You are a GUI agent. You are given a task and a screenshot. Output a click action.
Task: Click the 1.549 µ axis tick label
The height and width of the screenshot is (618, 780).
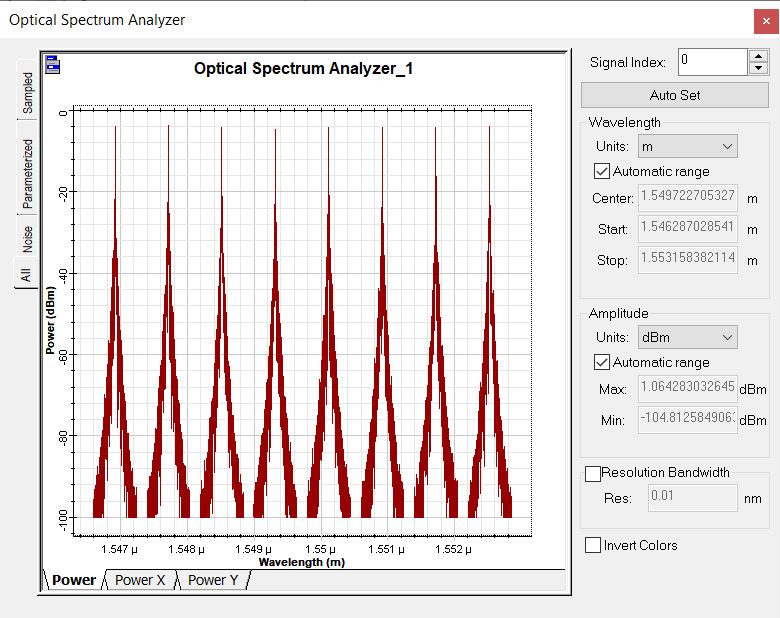coord(253,549)
